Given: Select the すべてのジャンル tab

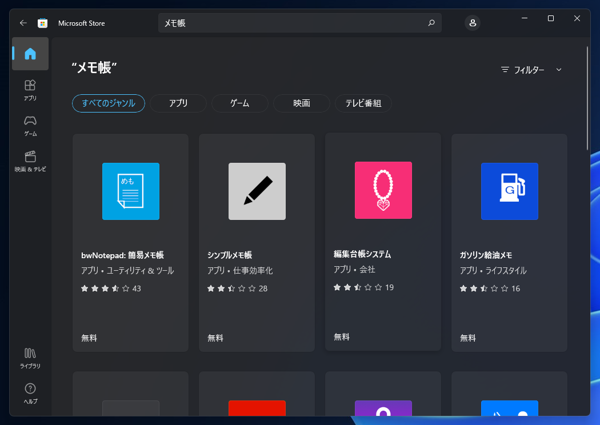Looking at the screenshot, I should point(109,103).
